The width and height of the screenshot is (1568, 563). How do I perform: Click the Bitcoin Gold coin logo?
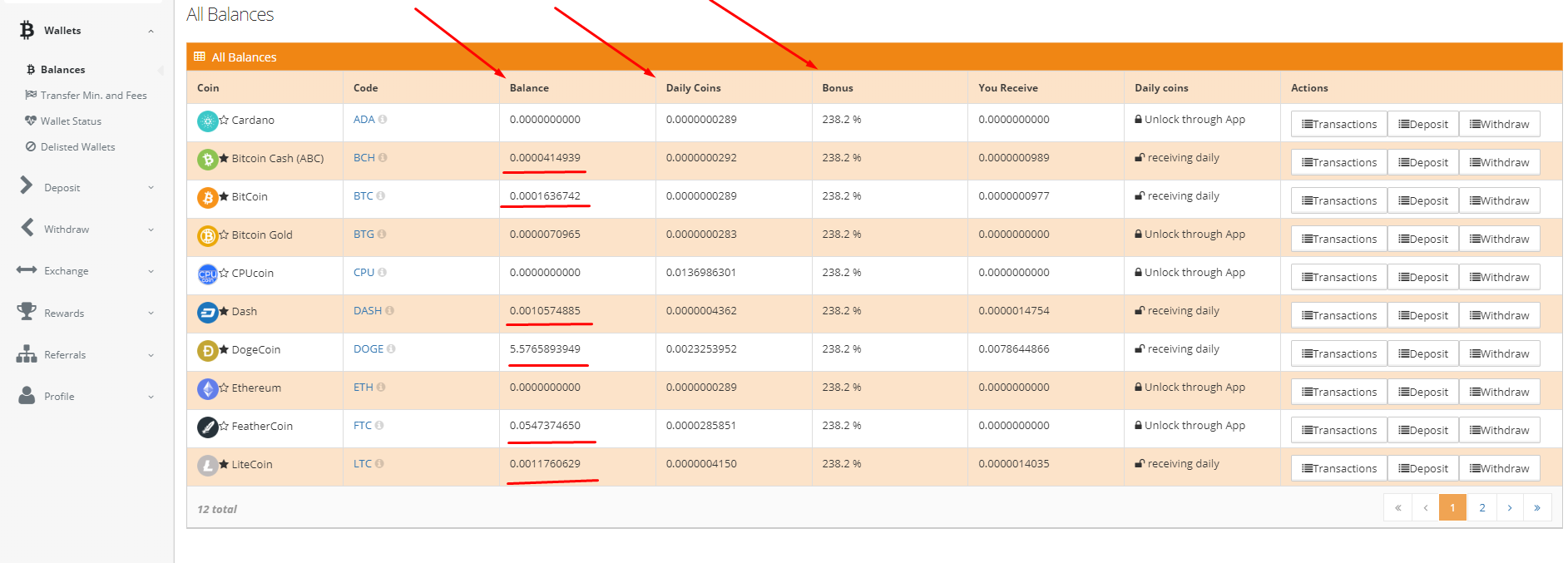tap(207, 236)
